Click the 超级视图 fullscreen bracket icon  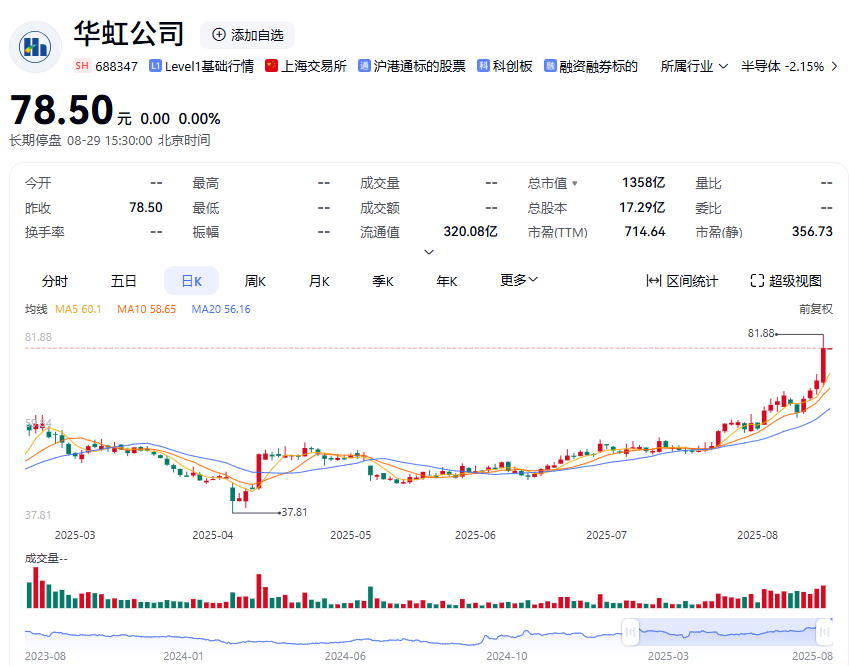pos(757,280)
